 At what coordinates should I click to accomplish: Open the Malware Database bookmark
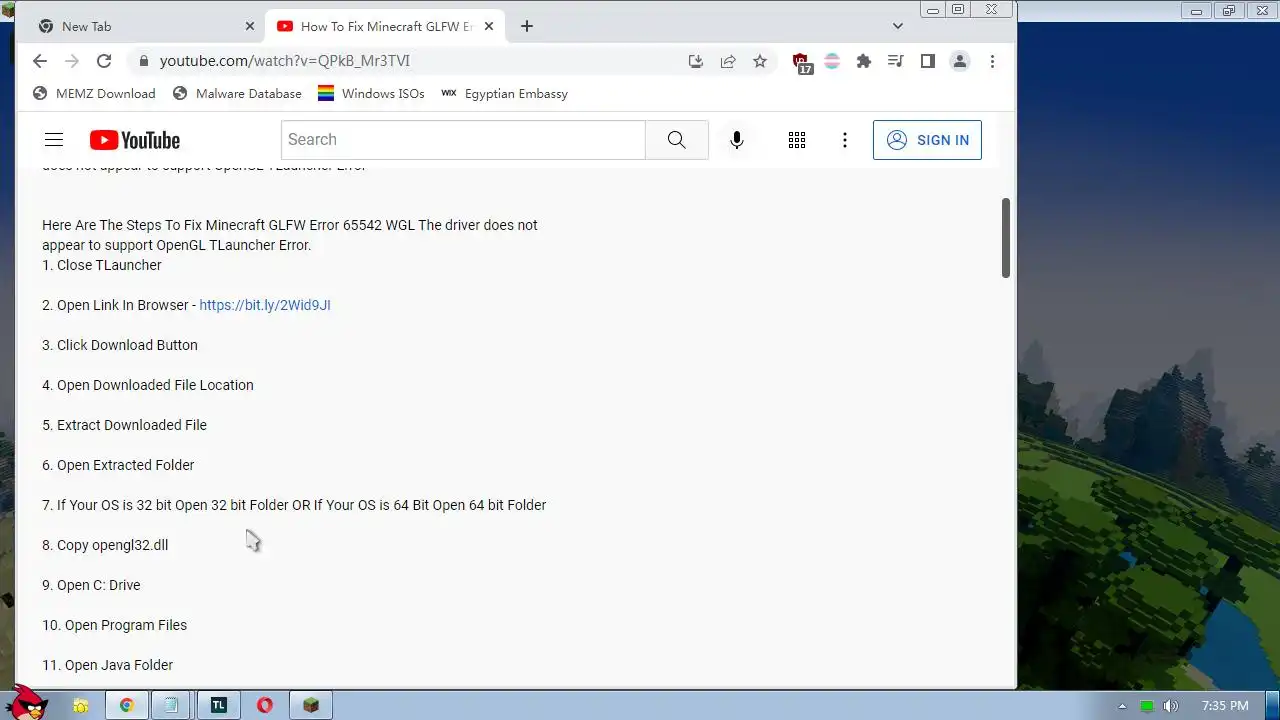(x=237, y=93)
